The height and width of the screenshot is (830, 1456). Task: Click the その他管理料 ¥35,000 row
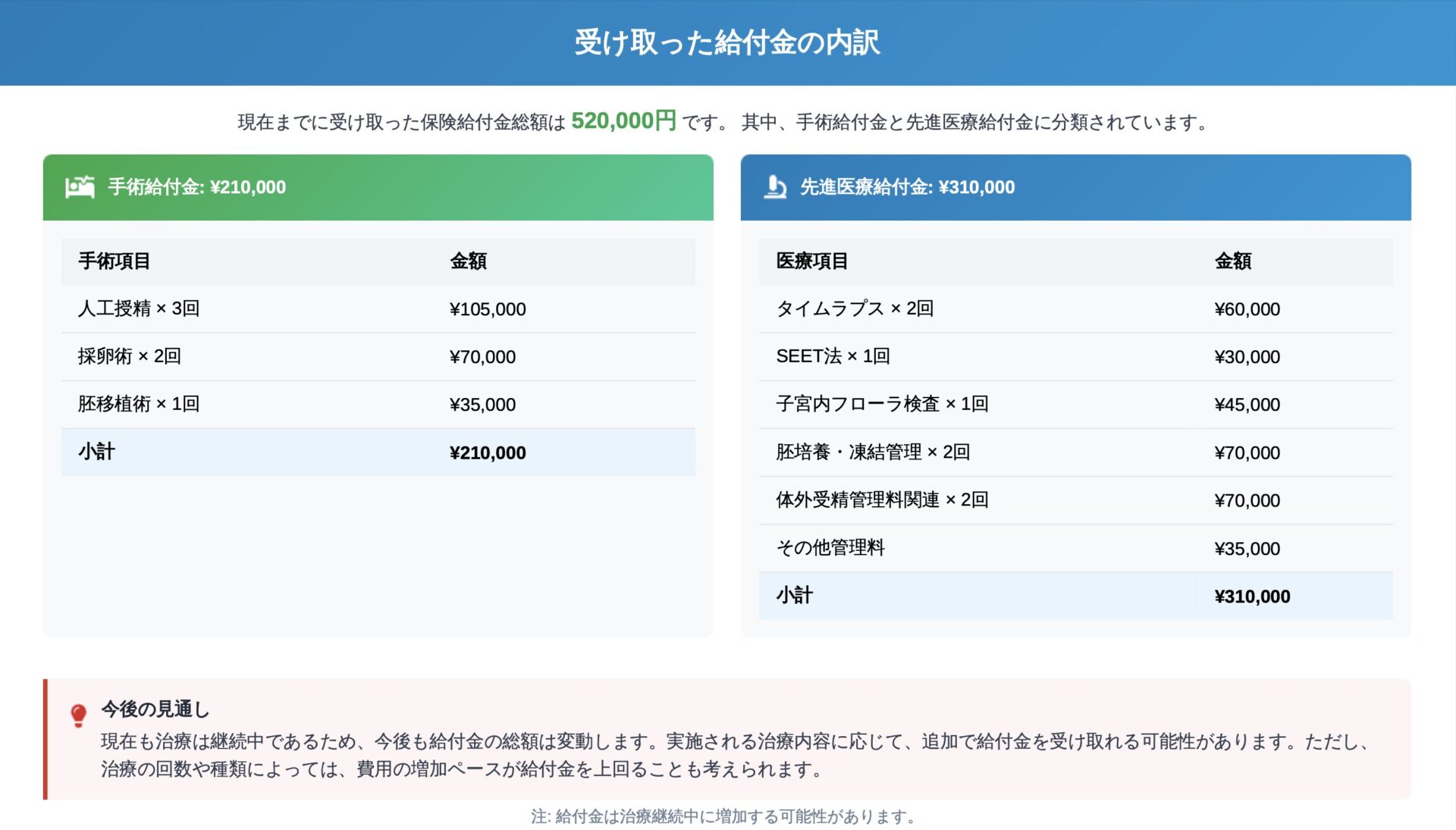1075,548
